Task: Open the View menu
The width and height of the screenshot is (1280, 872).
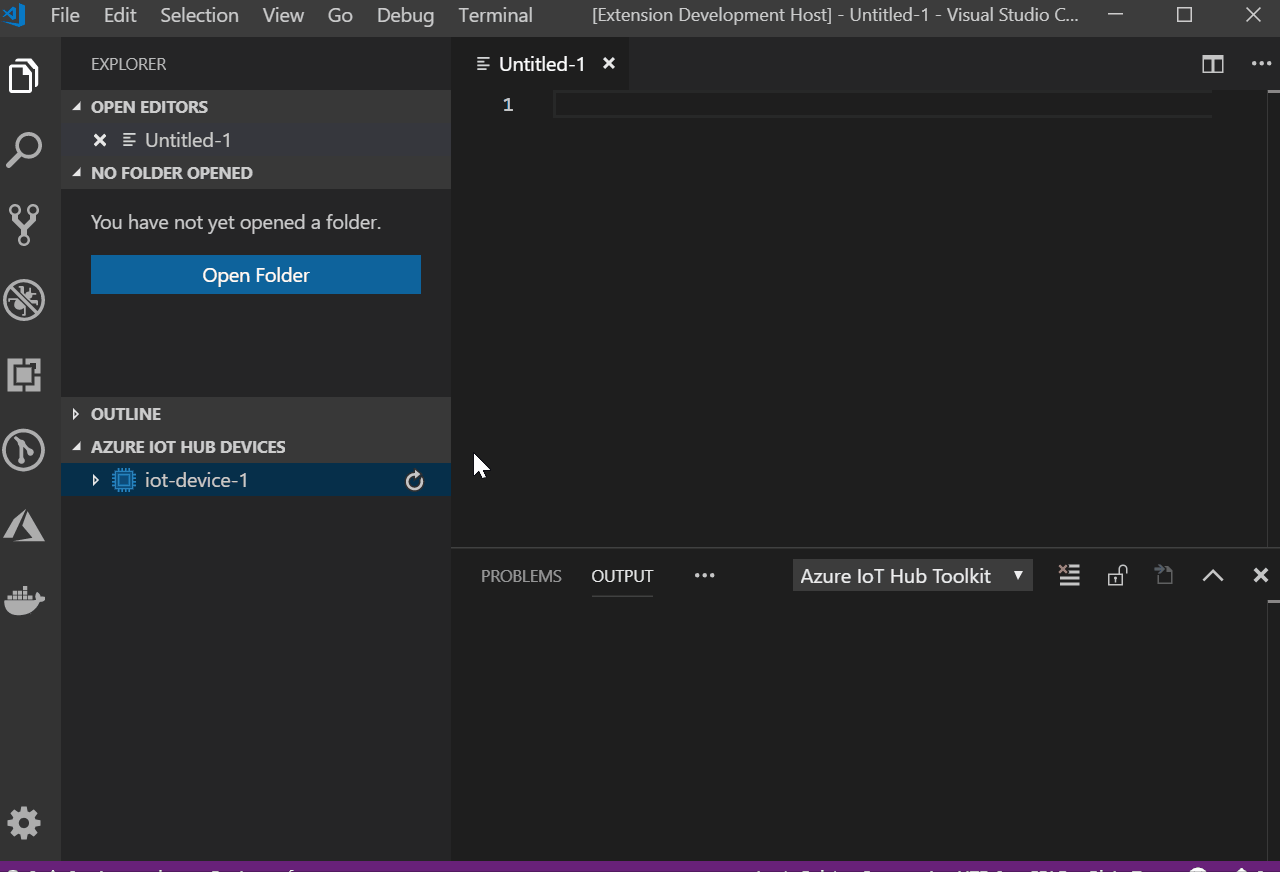Action: pyautogui.click(x=283, y=16)
